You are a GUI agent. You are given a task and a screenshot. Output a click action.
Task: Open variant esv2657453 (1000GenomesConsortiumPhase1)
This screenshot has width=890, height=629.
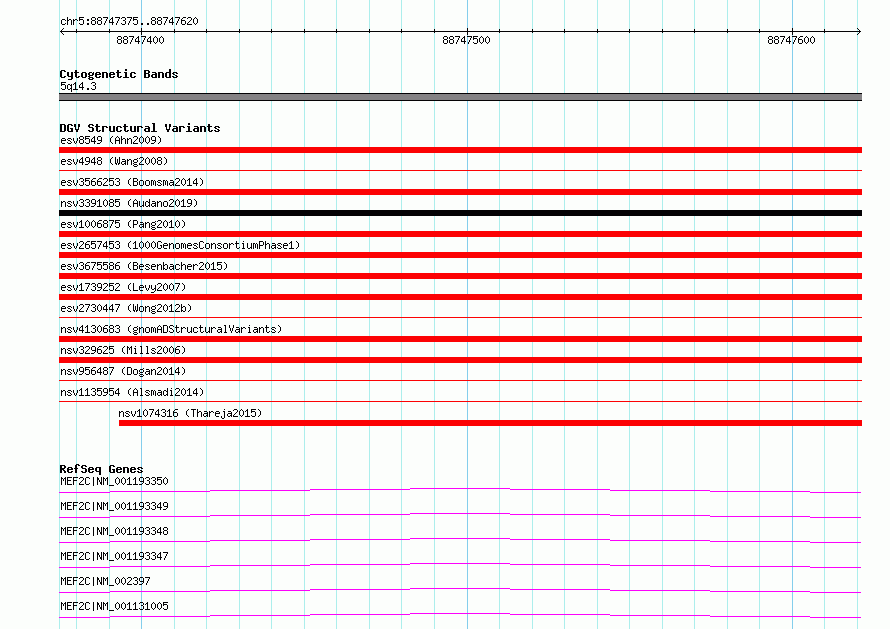[180, 245]
